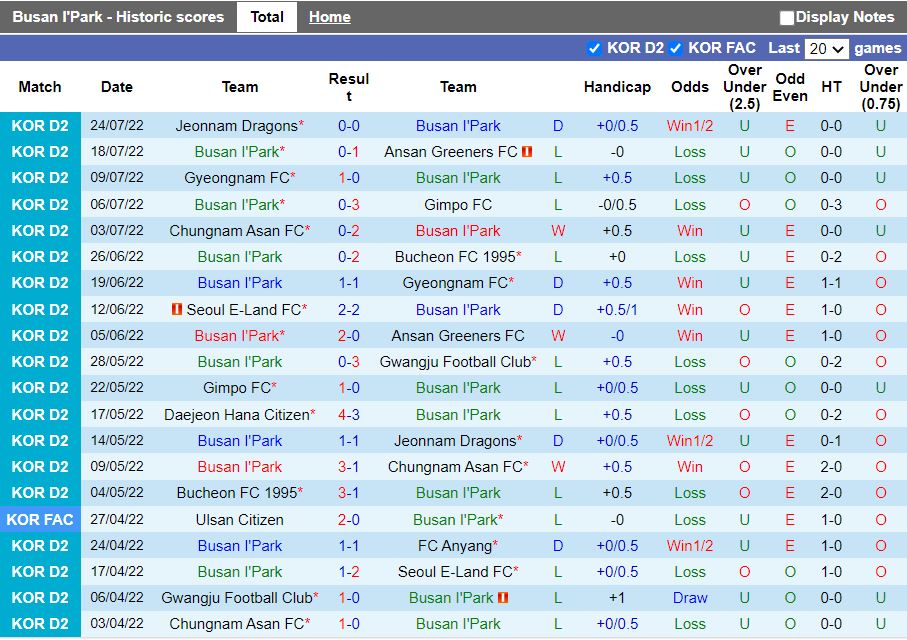Select the Match column header
The image size is (907, 640).
[x=40, y=87]
